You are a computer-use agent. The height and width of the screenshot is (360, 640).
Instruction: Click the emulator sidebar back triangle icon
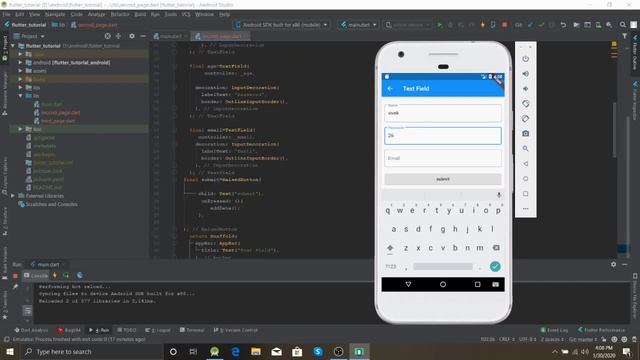525,164
